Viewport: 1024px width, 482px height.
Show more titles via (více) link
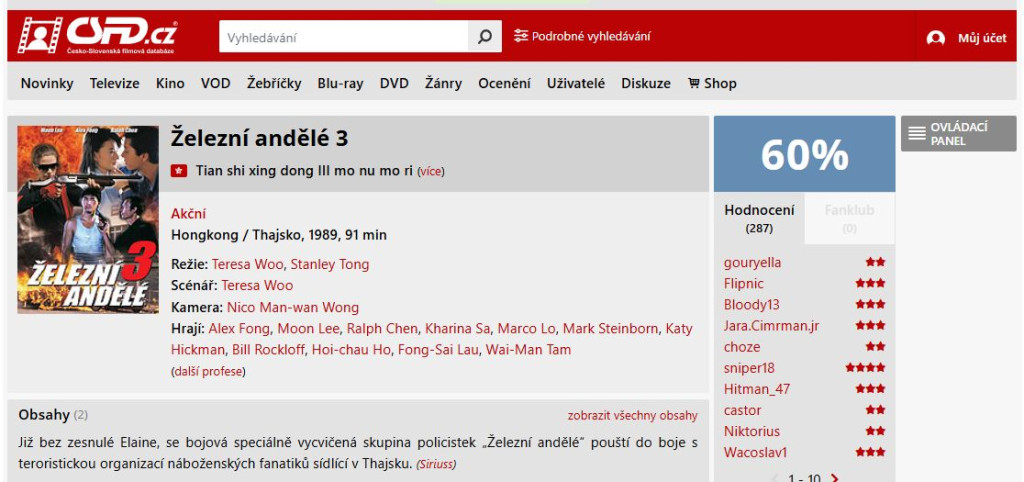click(x=431, y=171)
